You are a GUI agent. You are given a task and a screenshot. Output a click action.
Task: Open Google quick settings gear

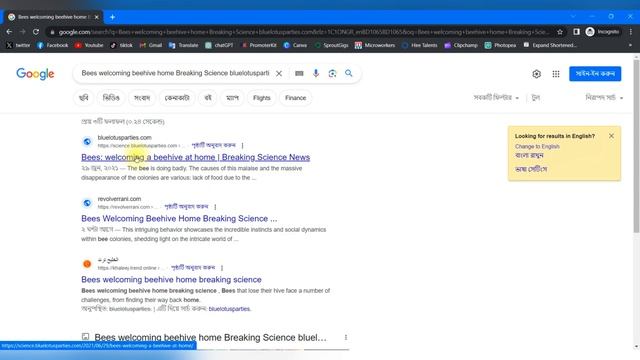pos(536,74)
